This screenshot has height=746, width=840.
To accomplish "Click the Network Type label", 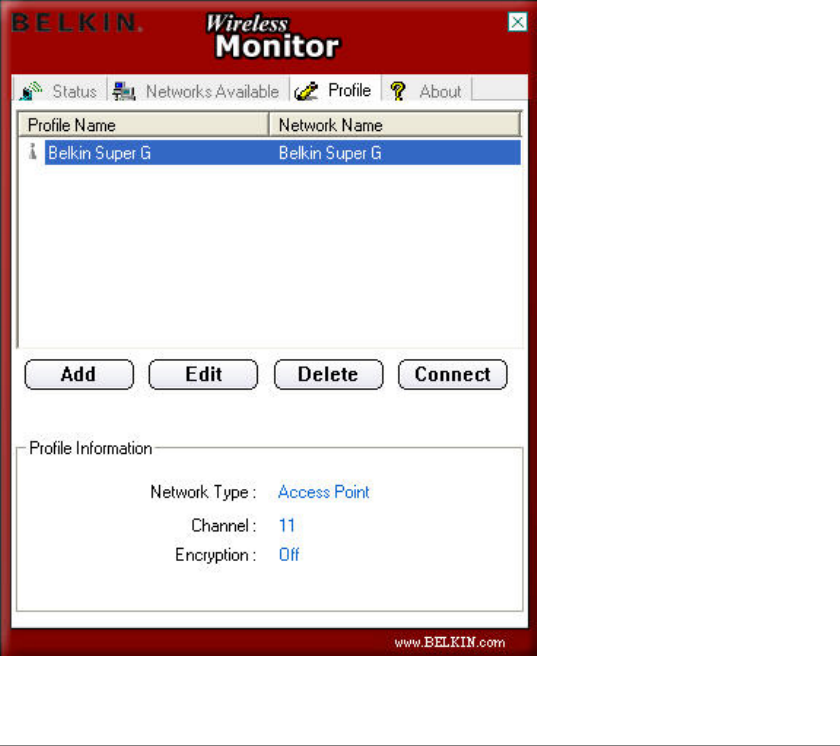I will [203, 492].
